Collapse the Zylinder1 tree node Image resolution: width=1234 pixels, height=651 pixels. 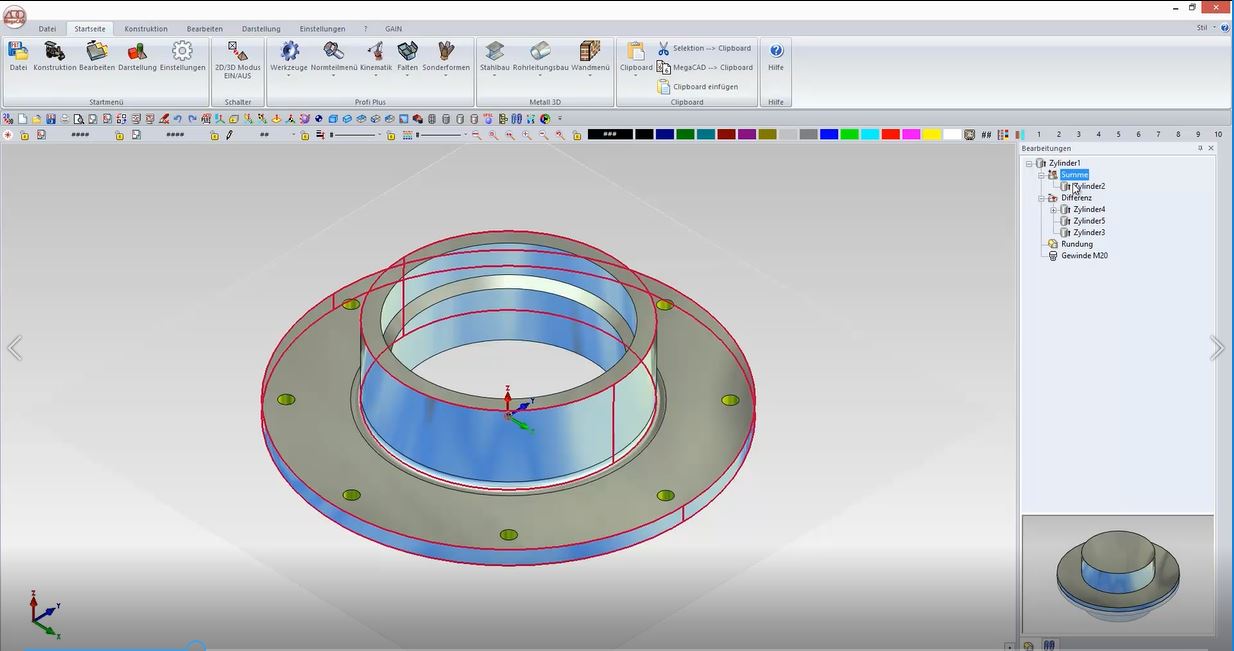[1029, 163]
